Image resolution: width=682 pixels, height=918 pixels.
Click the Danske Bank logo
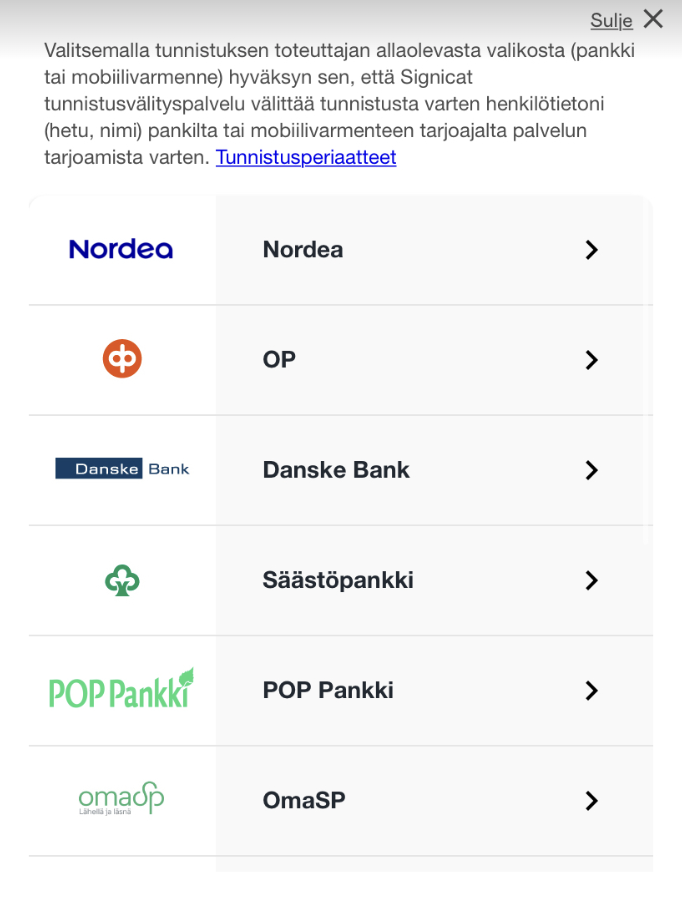click(x=122, y=469)
